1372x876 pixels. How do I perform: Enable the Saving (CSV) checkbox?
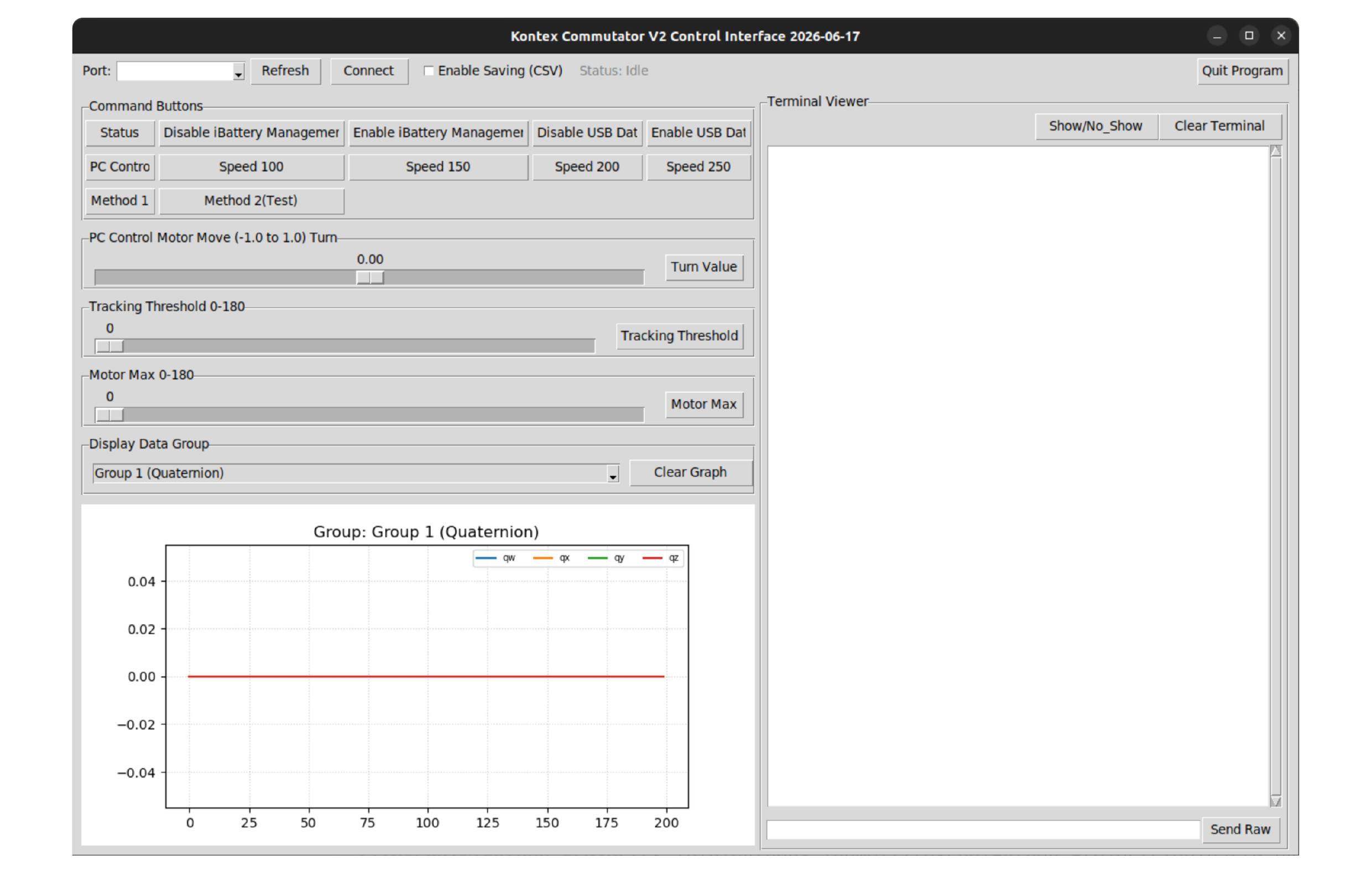point(429,71)
